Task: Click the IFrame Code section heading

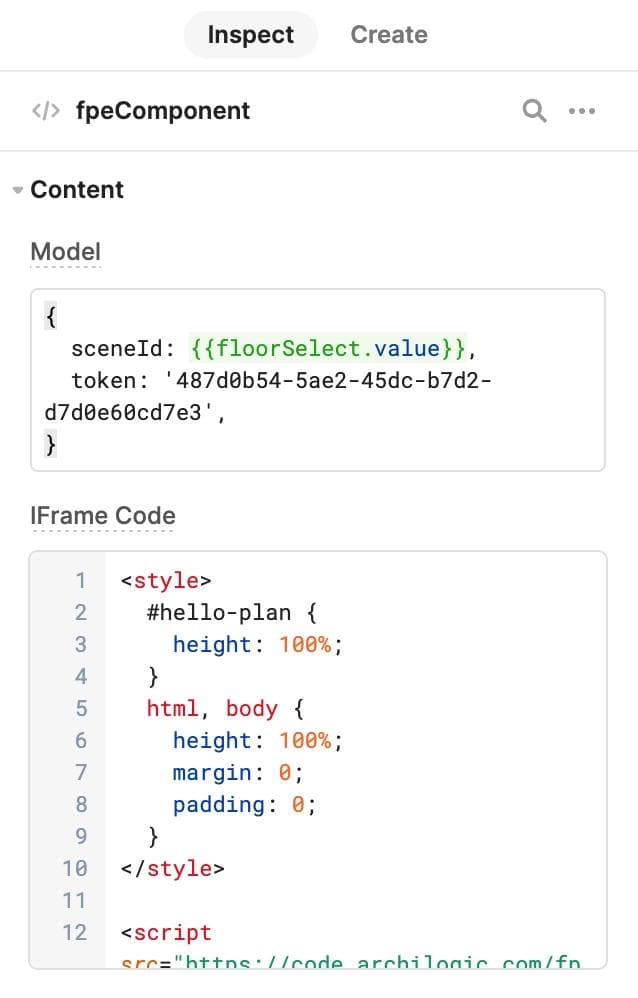Action: tap(103, 515)
